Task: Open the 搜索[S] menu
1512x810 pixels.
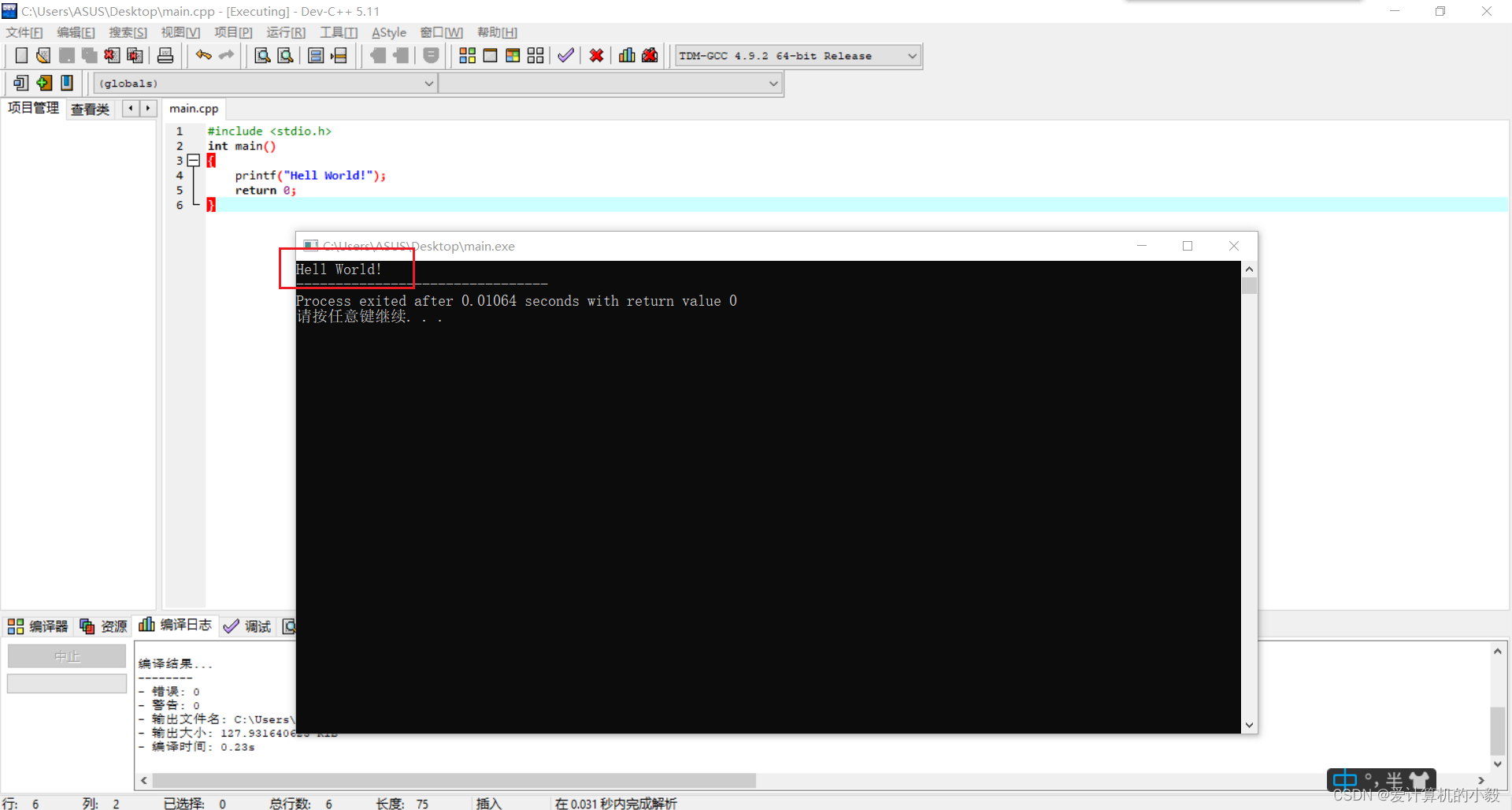Action: click(x=128, y=32)
